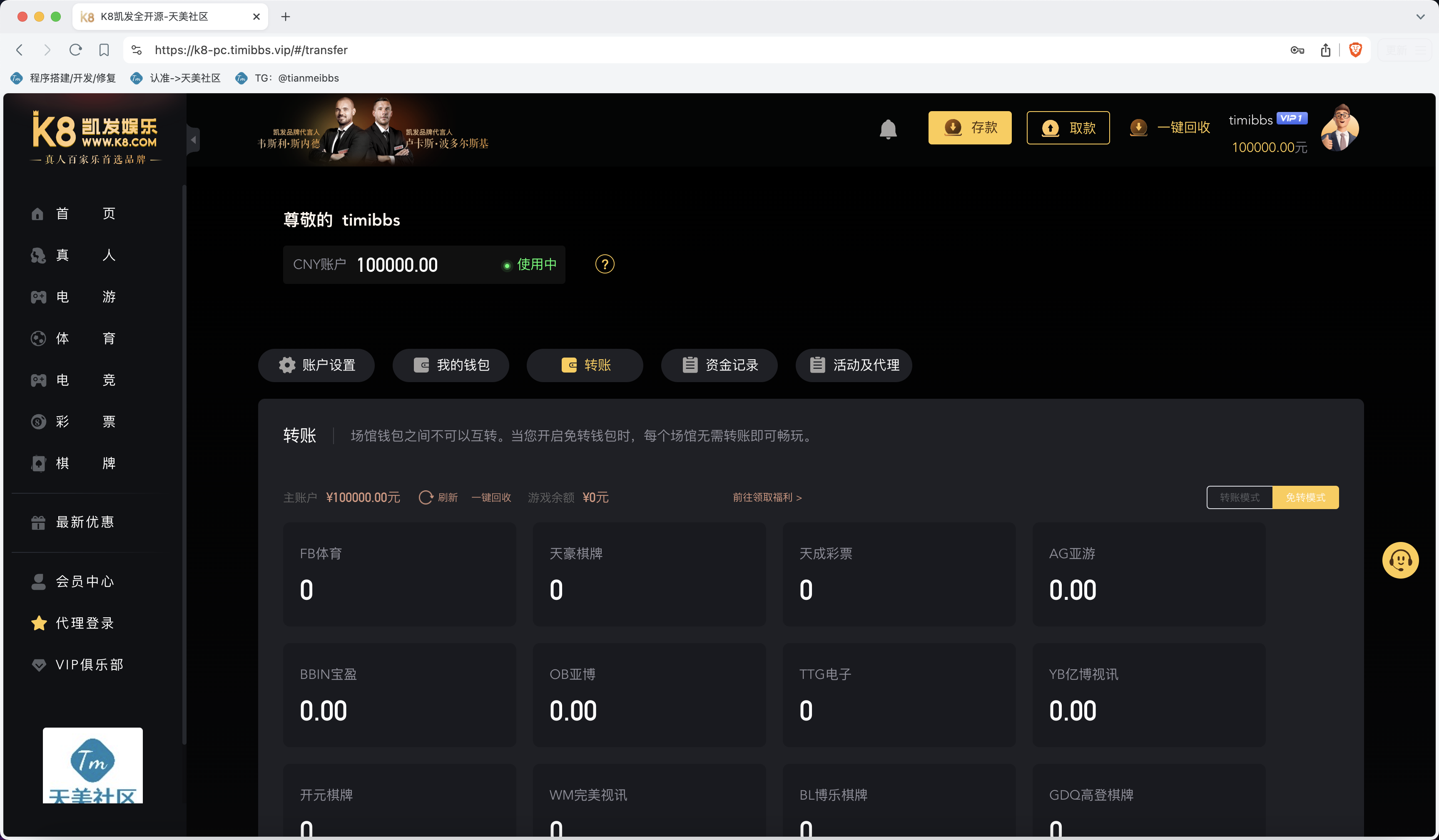Viewport: 1439px width, 840px height.
Task: Click the yellow question mark help icon
Action: [605, 264]
